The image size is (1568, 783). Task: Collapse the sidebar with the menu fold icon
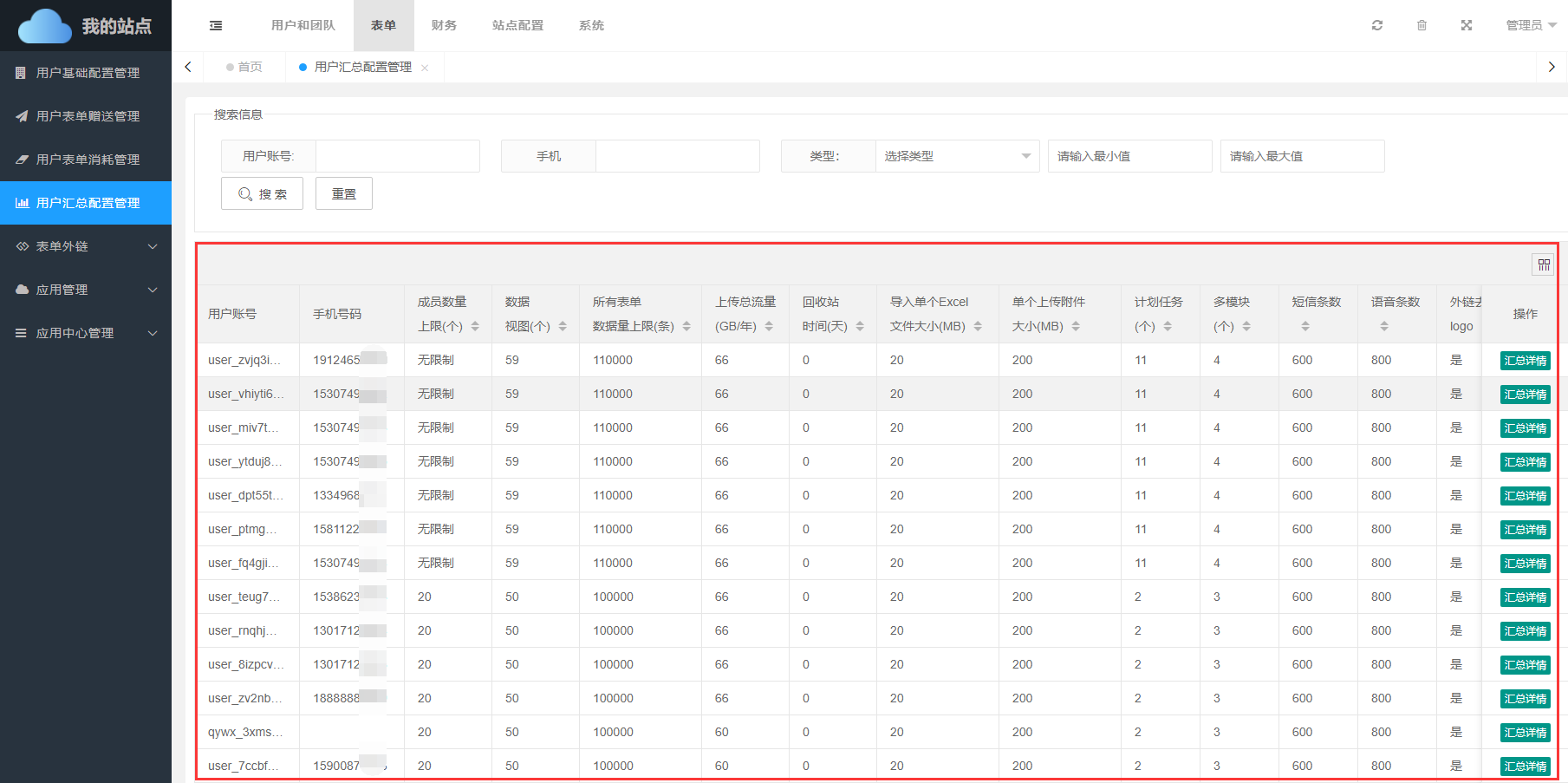(216, 26)
